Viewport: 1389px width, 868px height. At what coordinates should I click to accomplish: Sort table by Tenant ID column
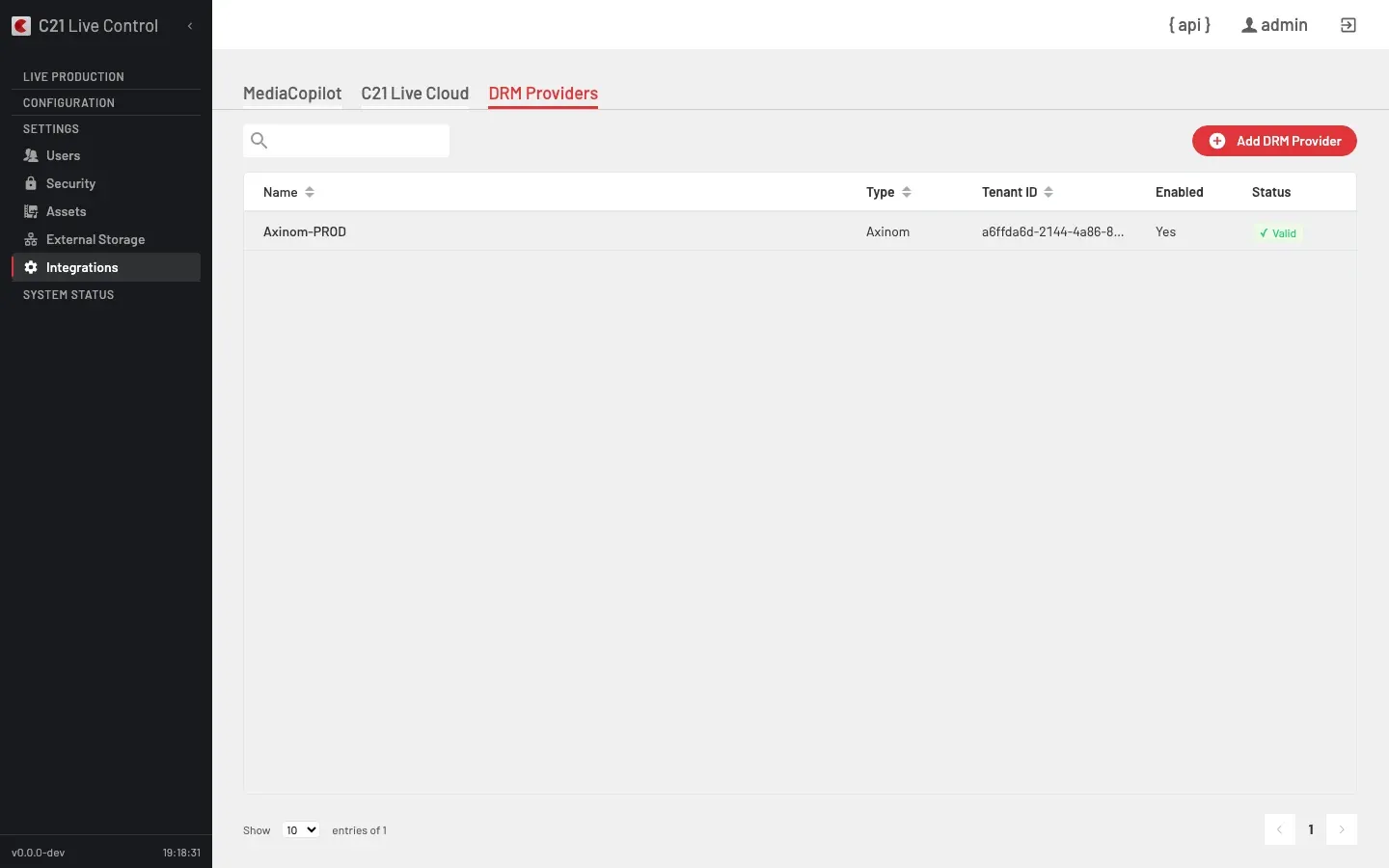coord(1018,192)
